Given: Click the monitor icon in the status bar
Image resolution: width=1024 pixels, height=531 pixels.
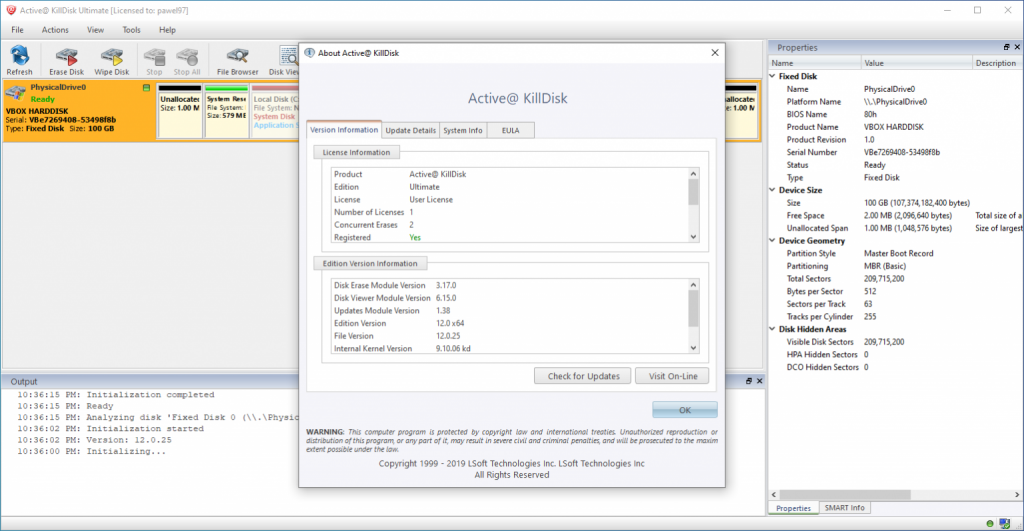Looking at the screenshot, I should (1004, 524).
